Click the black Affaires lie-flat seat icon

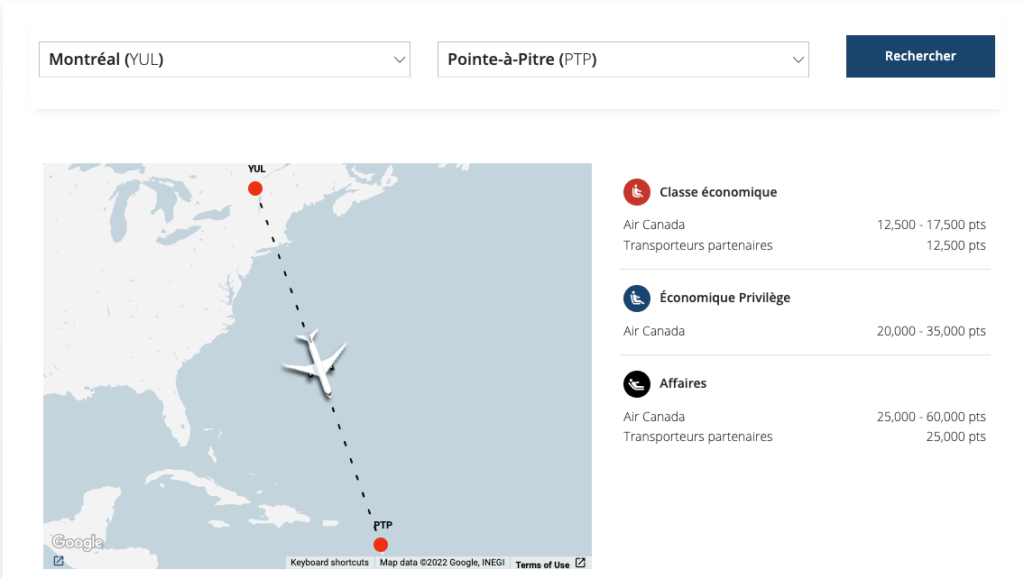tap(636, 383)
